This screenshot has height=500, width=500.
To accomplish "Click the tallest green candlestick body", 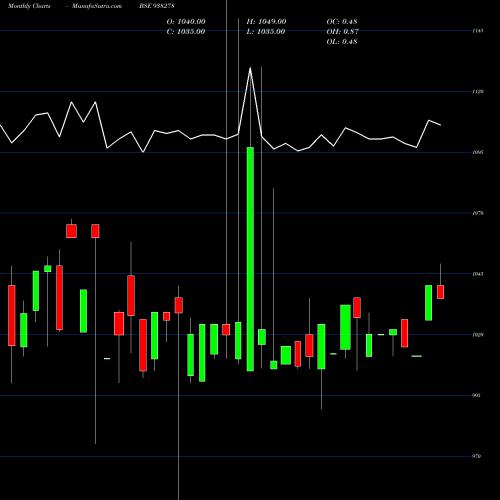I will [x=250, y=259].
